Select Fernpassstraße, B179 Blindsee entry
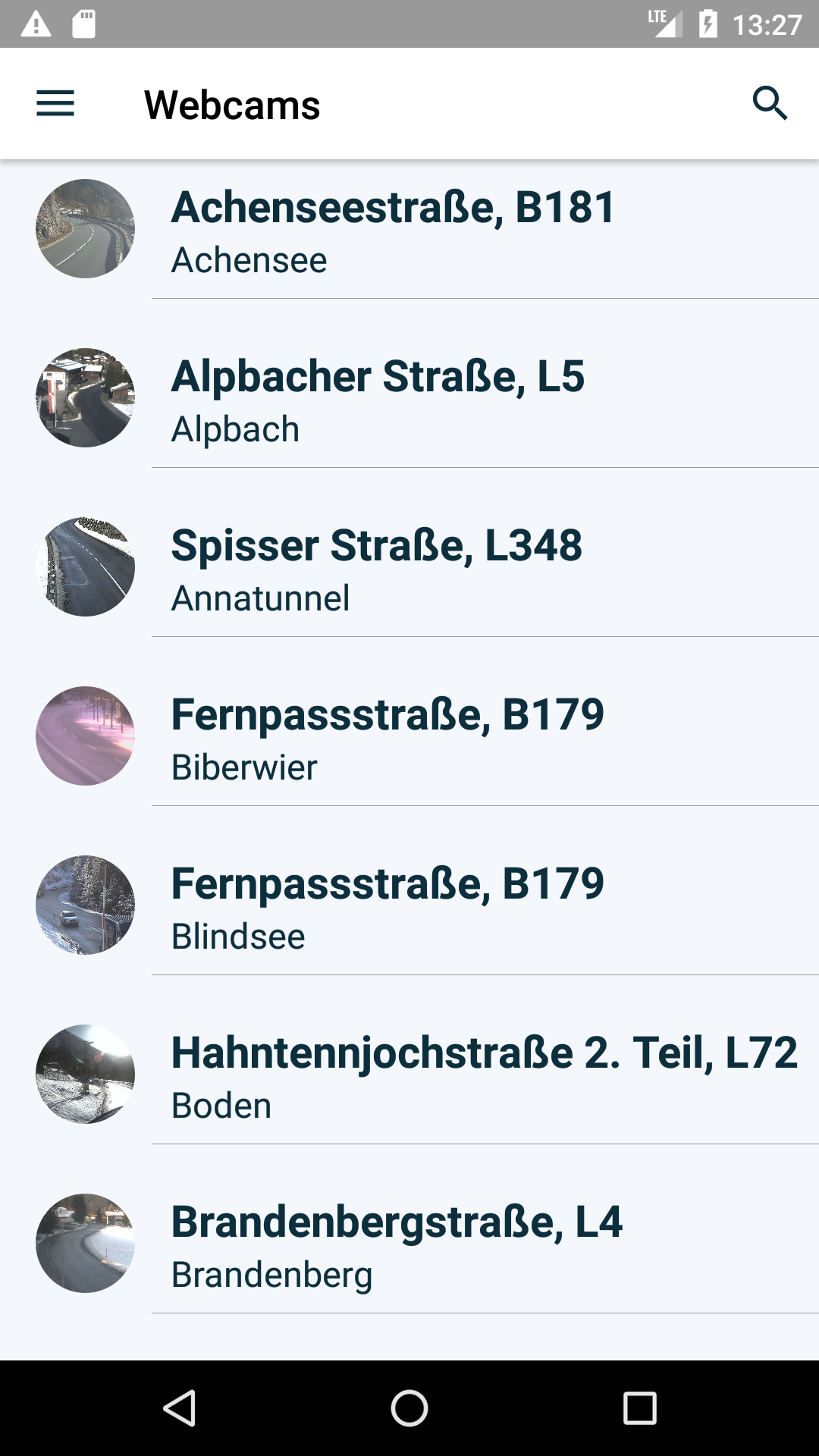Screen dimensions: 819x1456 409,905
